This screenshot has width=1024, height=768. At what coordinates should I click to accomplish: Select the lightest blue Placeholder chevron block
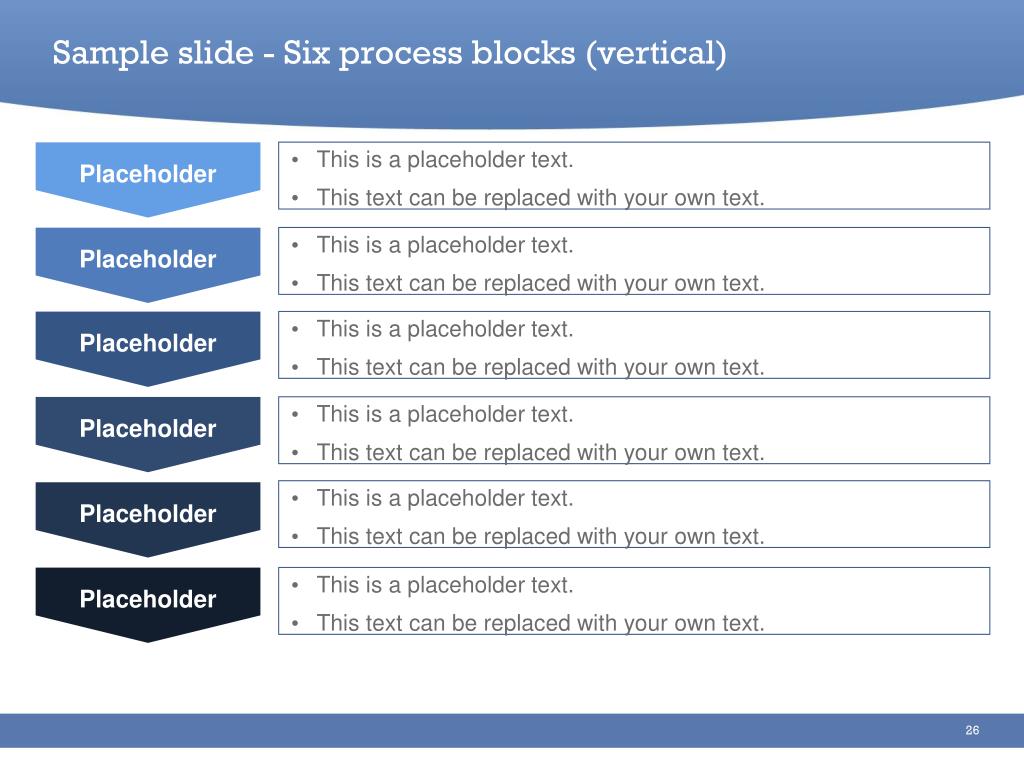(148, 178)
